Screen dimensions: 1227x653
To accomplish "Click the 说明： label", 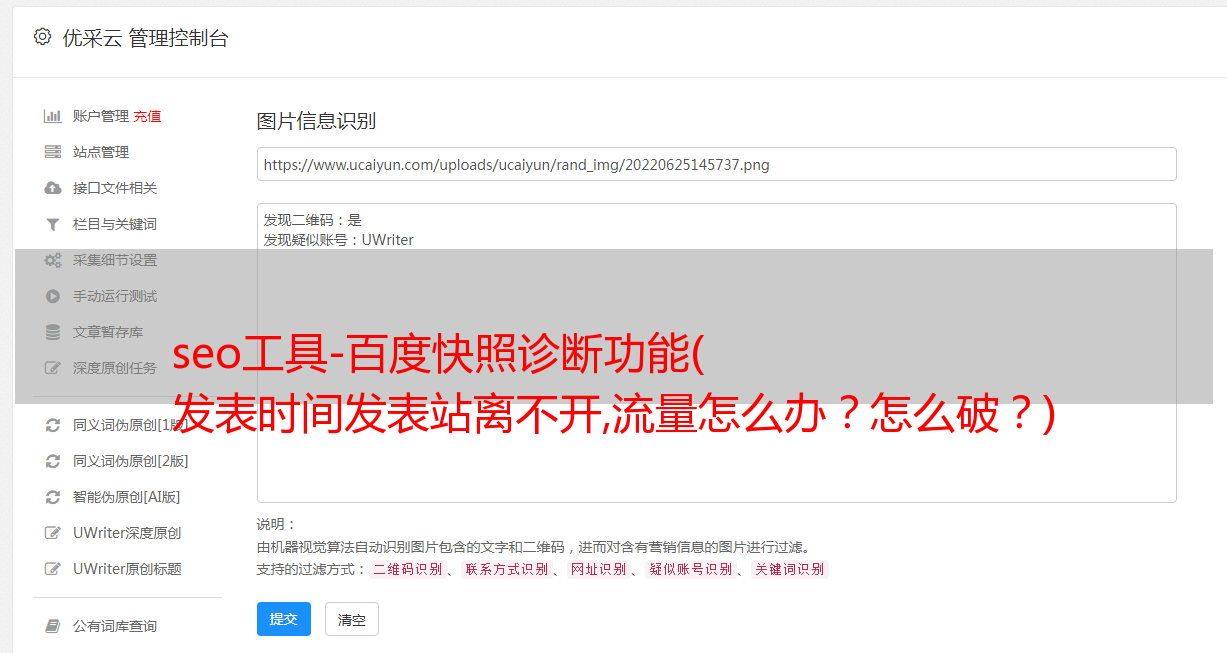I will 277,524.
